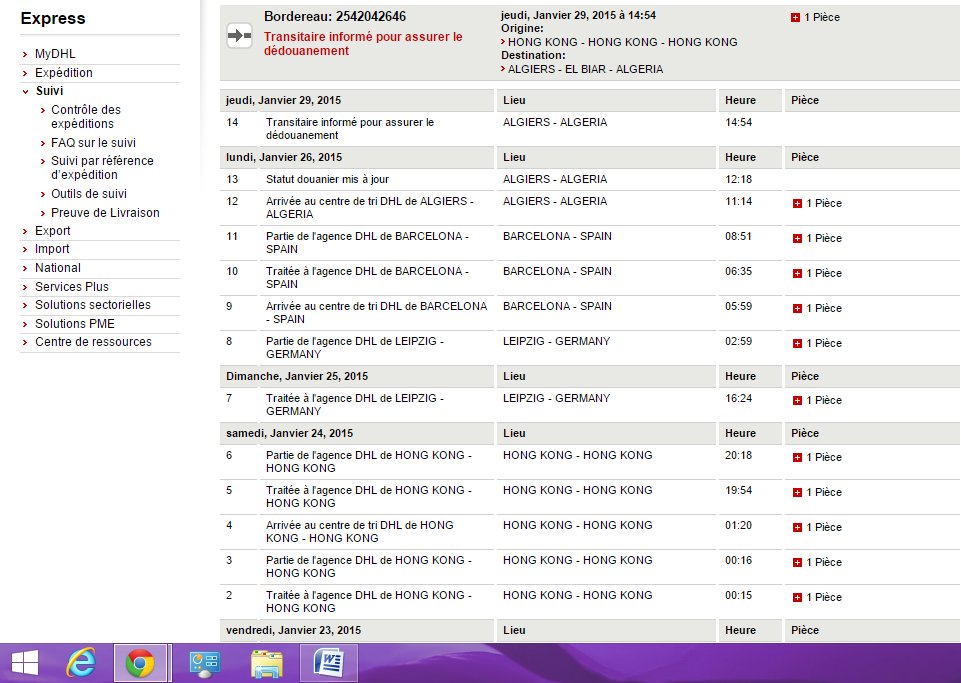Click the header timestamp jeudi, Janvier 29, 2015 à 14:54
This screenshot has height=683, width=961.
click(x=579, y=15)
